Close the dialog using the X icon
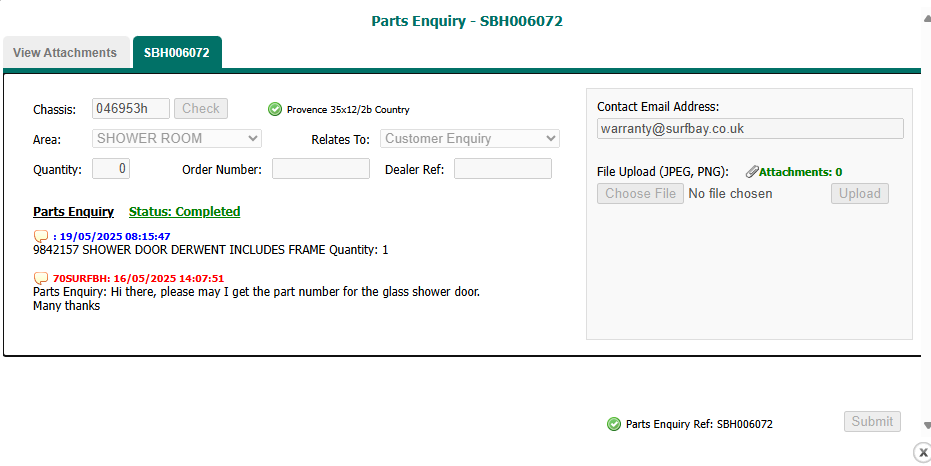931x466 pixels. coord(922,453)
